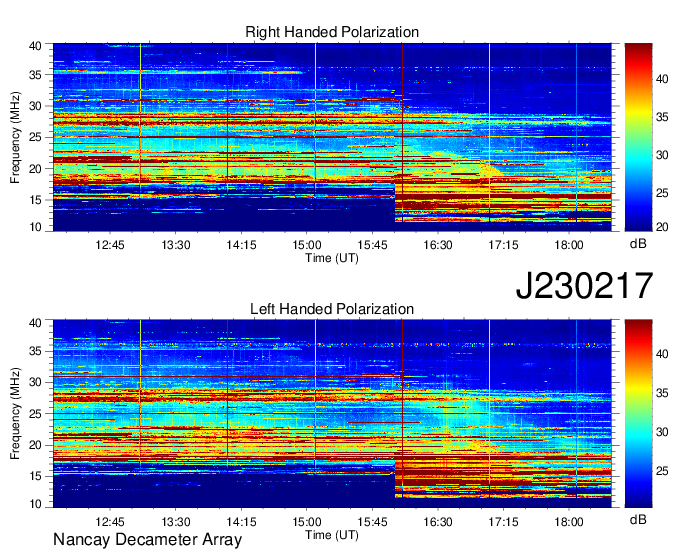Select the 25 dB label on the Left Handed color bar
Image resolution: width=680 pixels, height=552 pixels.
[x=662, y=471]
